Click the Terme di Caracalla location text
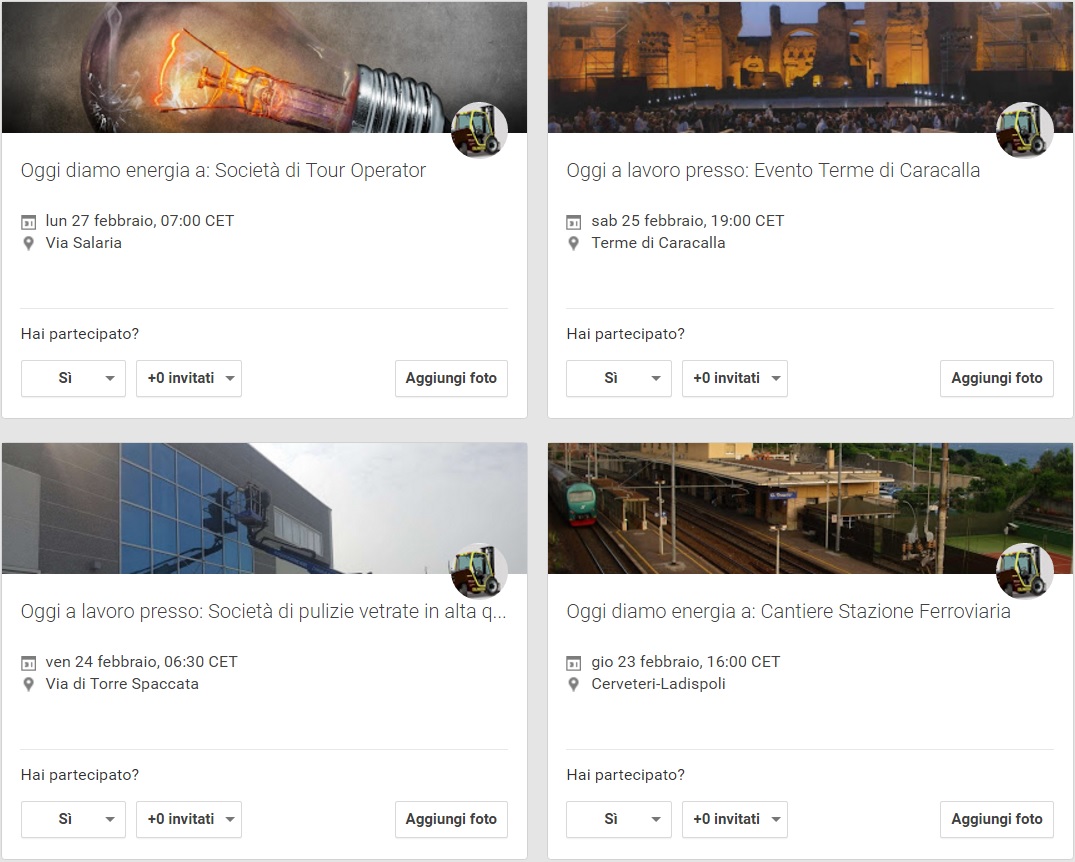 pos(658,243)
